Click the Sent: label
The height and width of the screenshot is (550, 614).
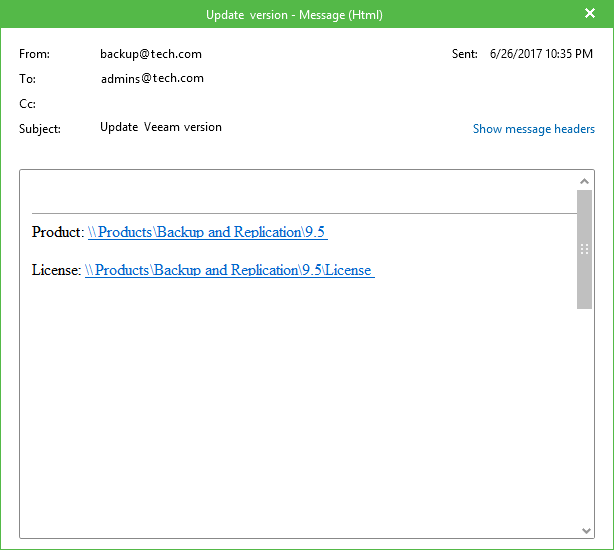click(464, 54)
